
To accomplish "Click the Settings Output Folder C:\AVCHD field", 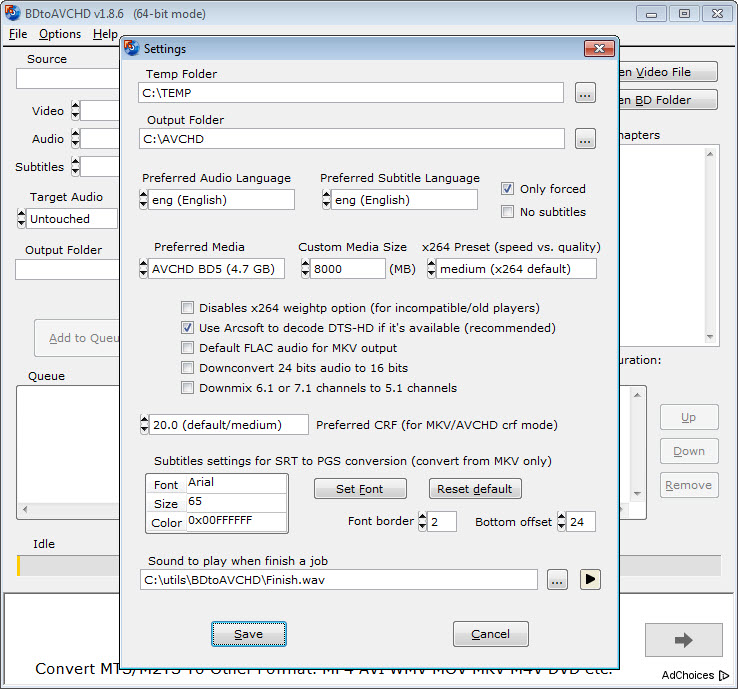I will click(x=352, y=139).
